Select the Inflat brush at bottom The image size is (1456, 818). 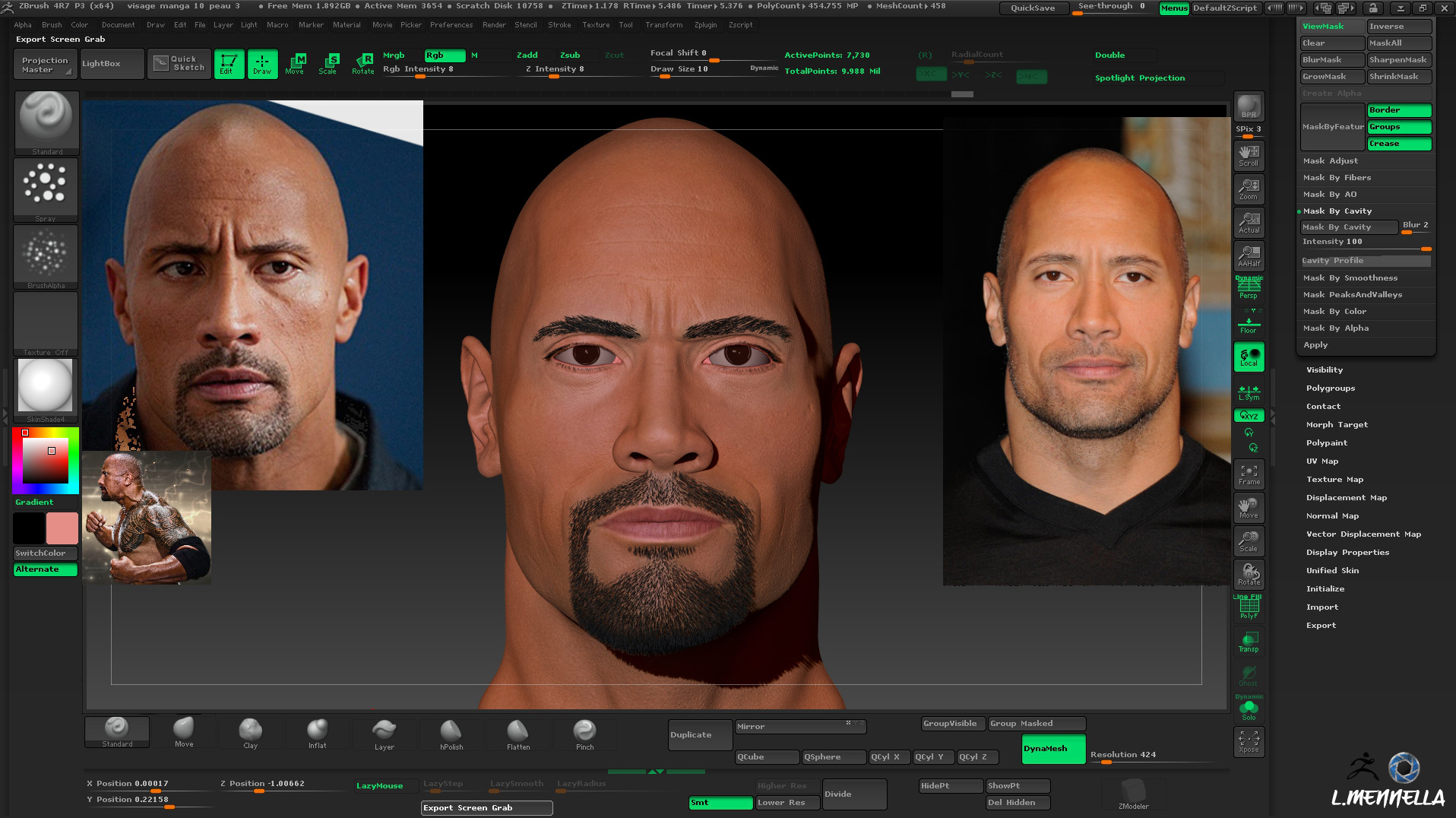[x=318, y=734]
